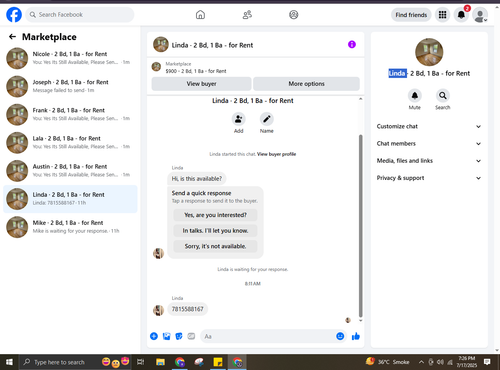Open the grid menu icon
This screenshot has width=500, height=370.
(x=442, y=15)
